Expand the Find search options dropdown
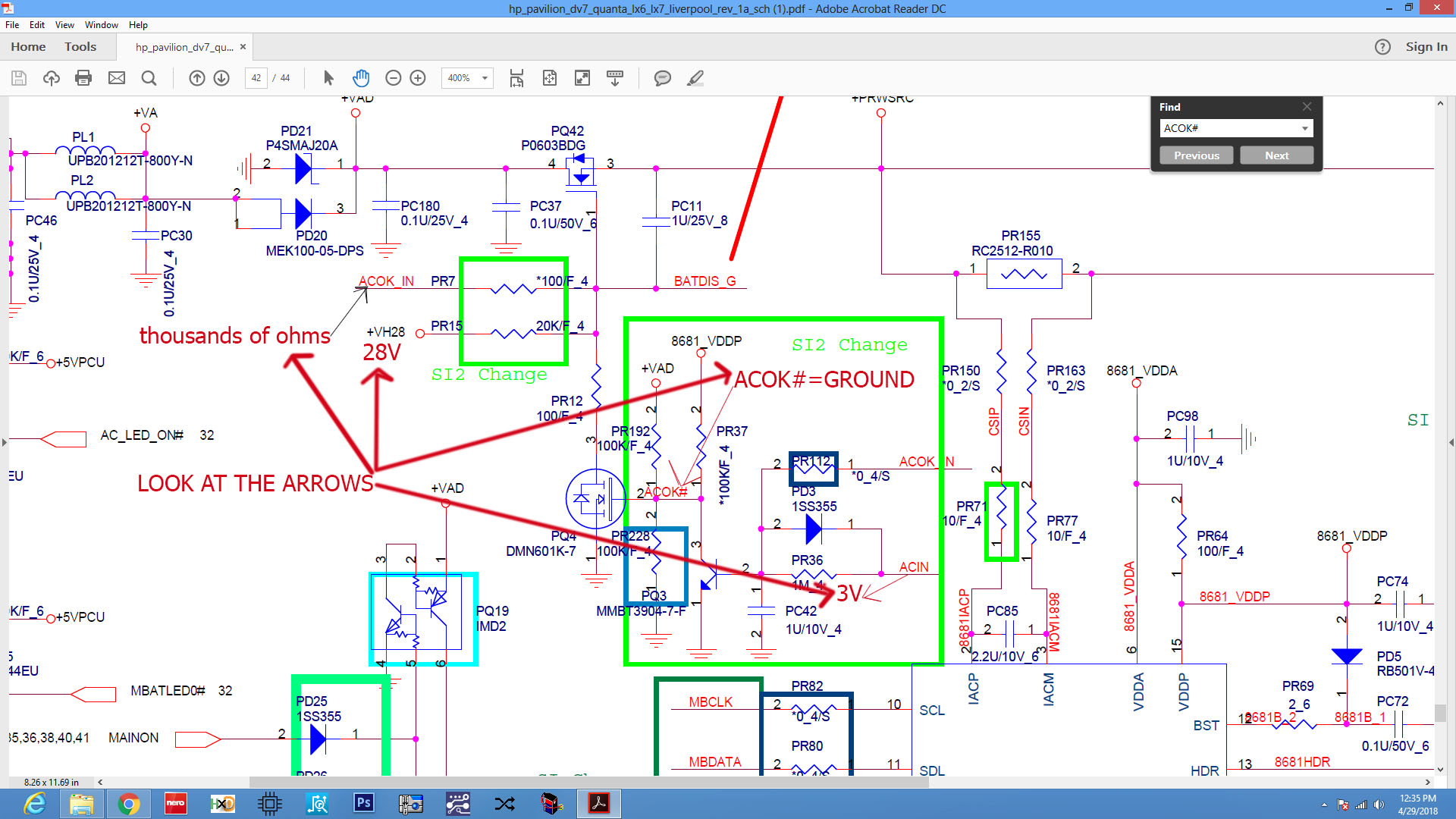This screenshot has height=819, width=1456. point(1304,128)
